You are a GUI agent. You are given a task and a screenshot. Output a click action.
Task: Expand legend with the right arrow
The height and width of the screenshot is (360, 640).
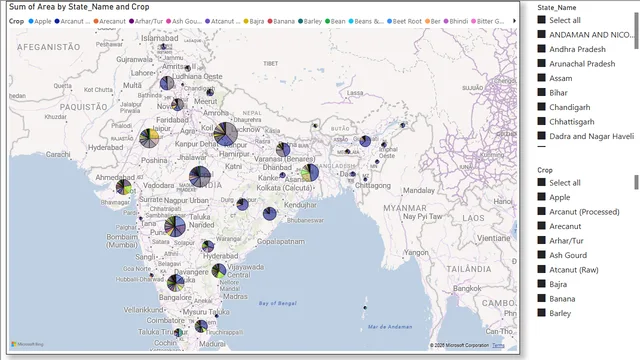coord(514,21)
